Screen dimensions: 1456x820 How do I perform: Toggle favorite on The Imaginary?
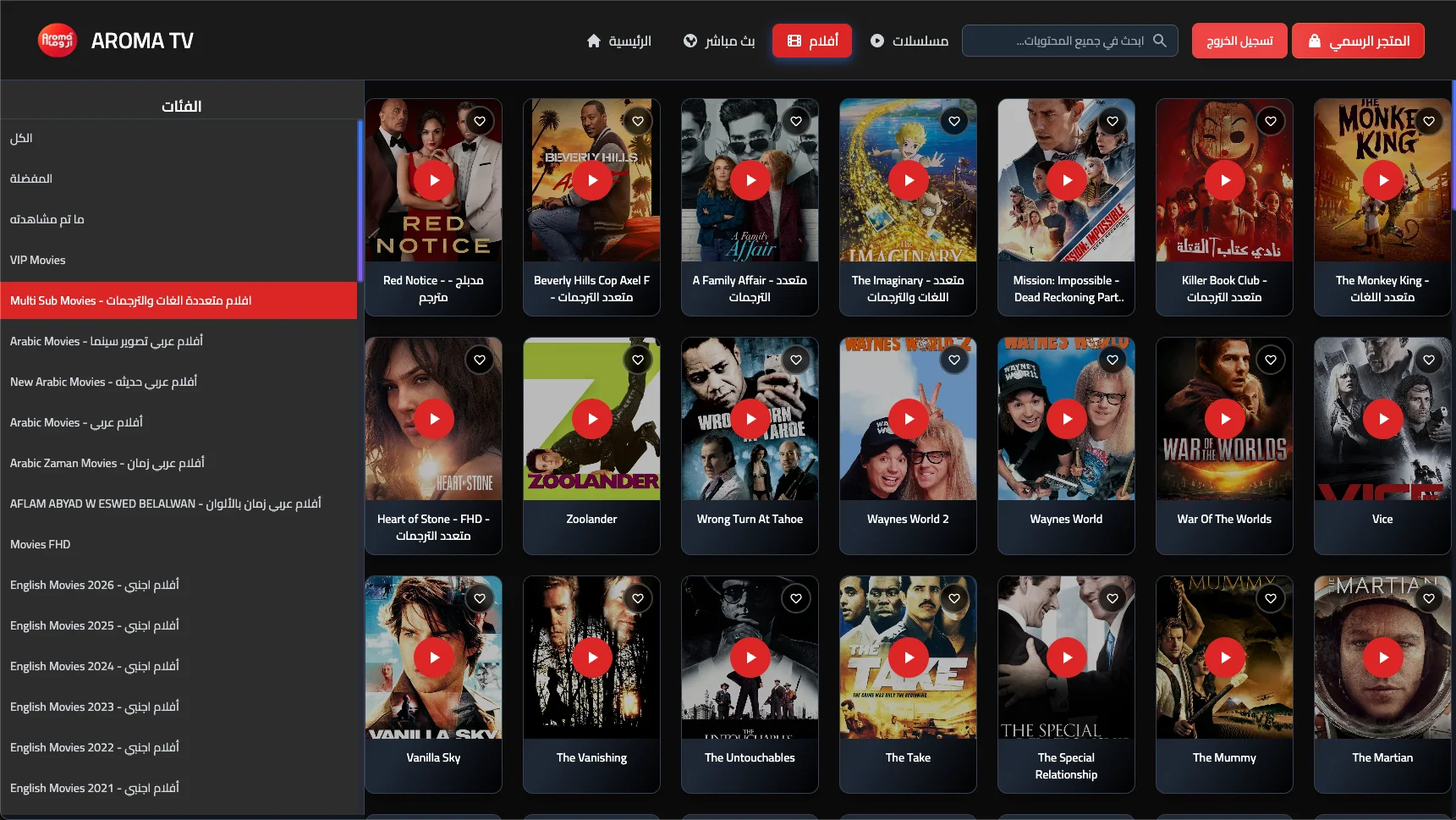[x=954, y=121]
